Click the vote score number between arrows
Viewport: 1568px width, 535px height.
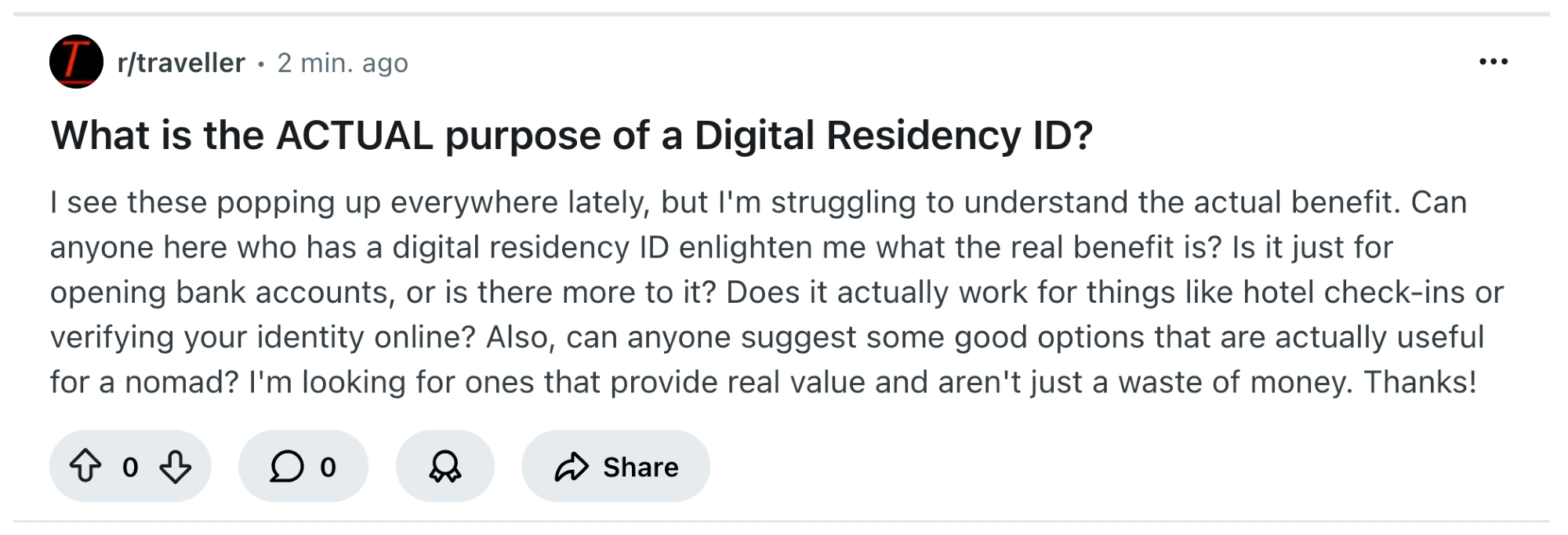tap(130, 468)
